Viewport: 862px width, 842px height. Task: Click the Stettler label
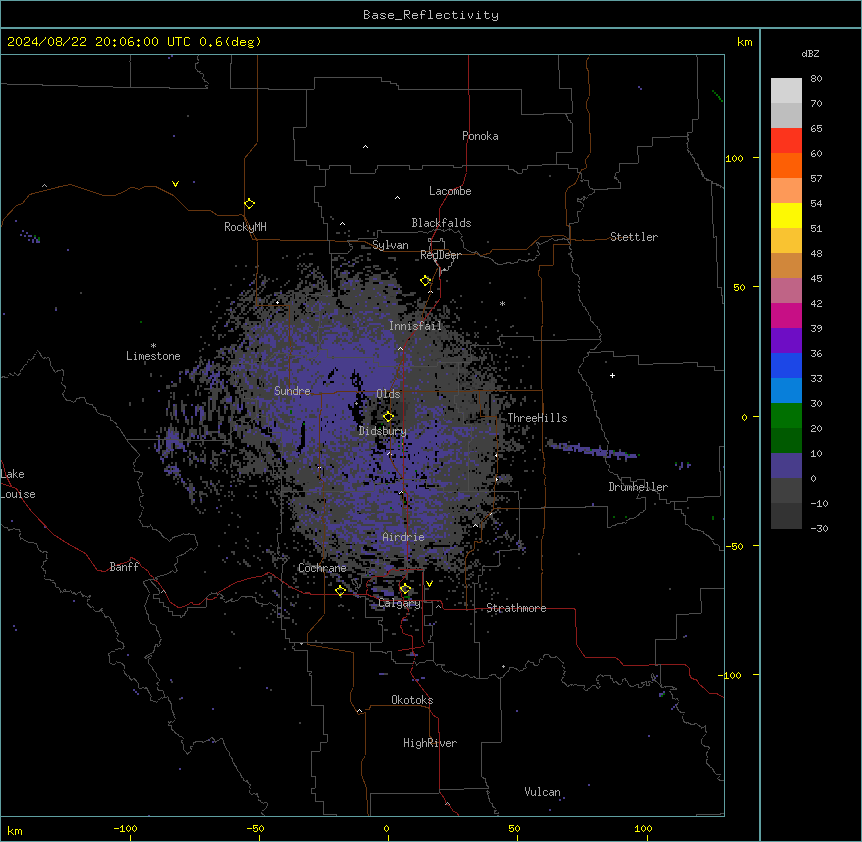tap(634, 237)
